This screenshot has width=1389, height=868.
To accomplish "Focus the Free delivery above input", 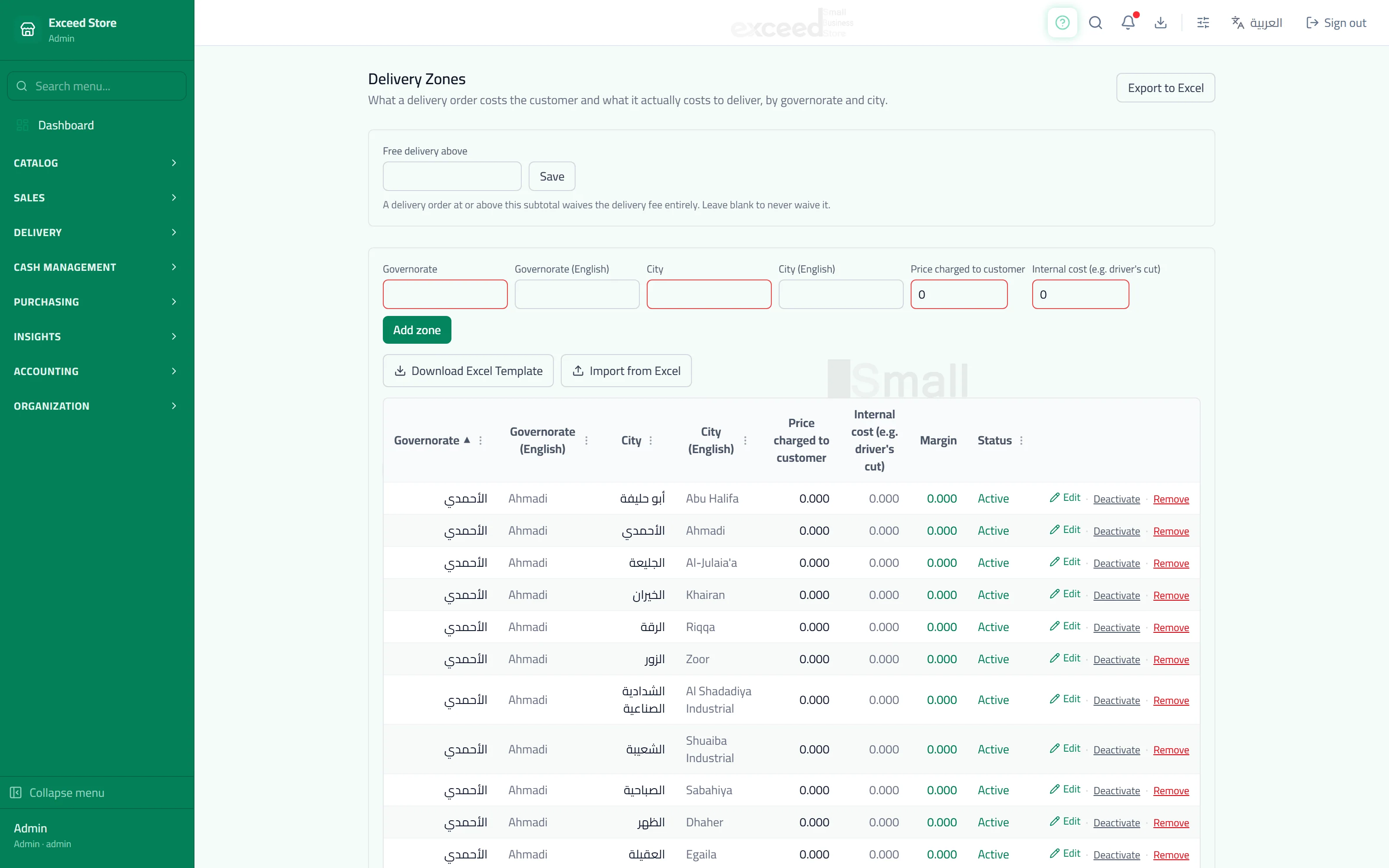I will pos(452,176).
